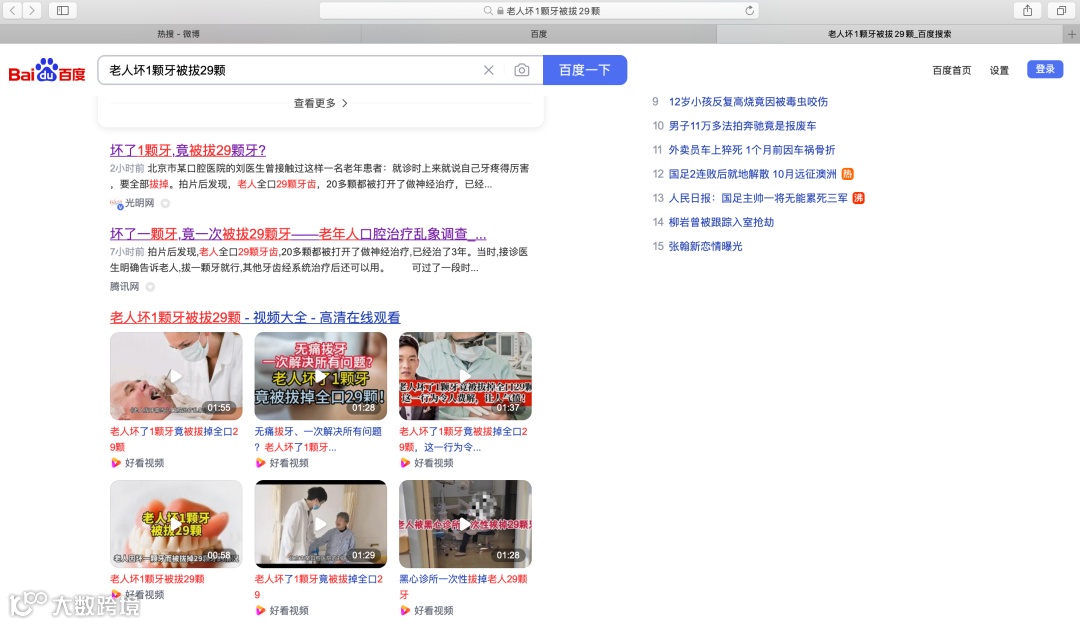Select the 老人坏1颗牙被拔29颗_百度搜索 tab
The image size is (1080, 625).
pyautogui.click(x=889, y=34)
